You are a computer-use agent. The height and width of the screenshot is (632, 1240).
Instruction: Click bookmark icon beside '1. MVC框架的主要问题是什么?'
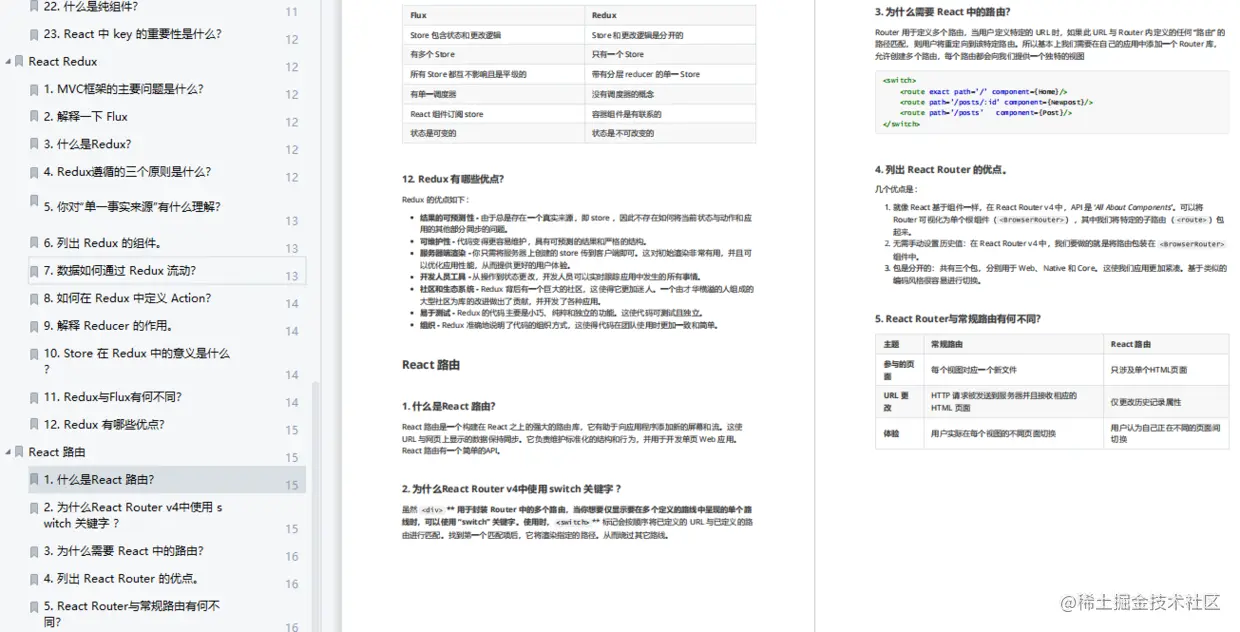point(35,89)
